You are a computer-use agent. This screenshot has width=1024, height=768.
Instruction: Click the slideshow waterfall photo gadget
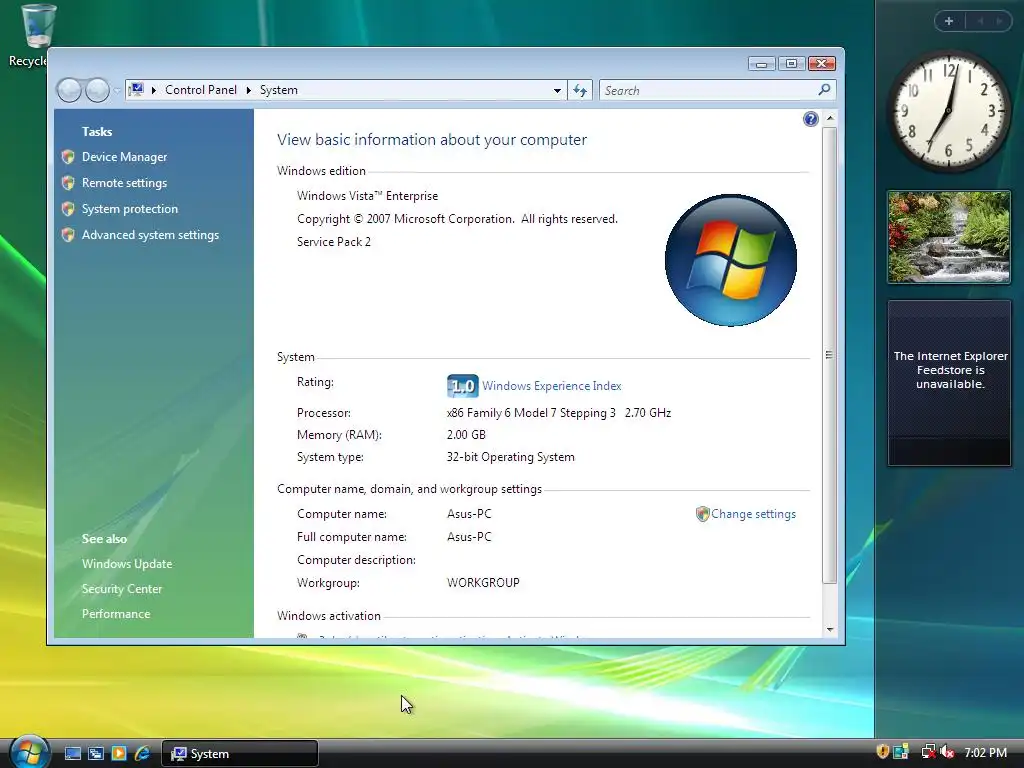click(949, 237)
